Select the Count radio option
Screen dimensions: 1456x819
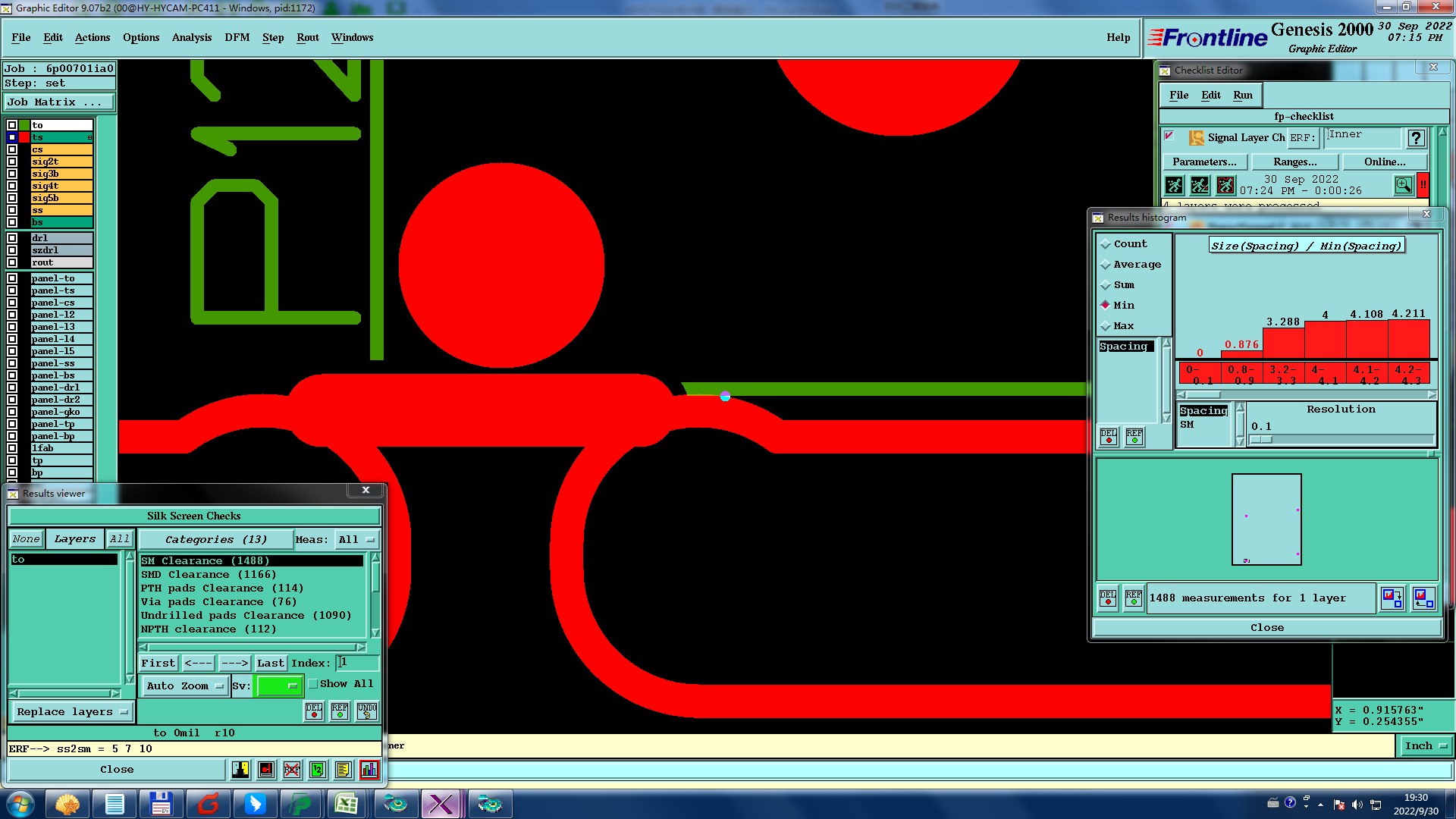coord(1106,244)
